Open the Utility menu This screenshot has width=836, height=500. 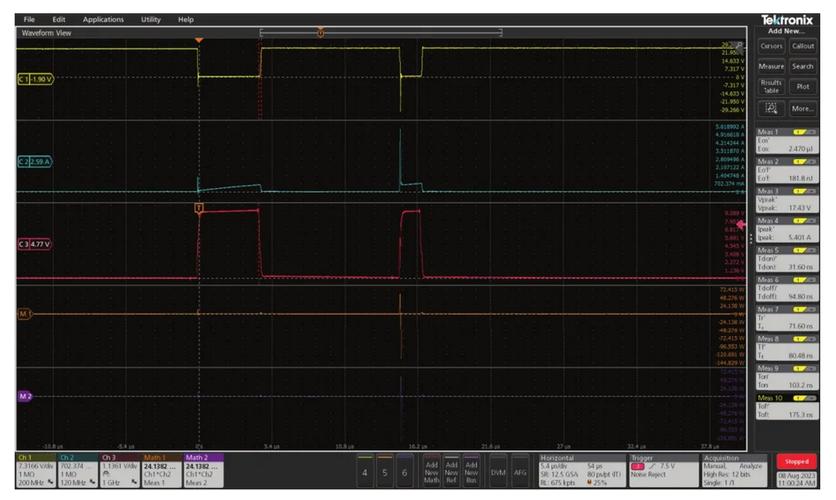pyautogui.click(x=150, y=19)
